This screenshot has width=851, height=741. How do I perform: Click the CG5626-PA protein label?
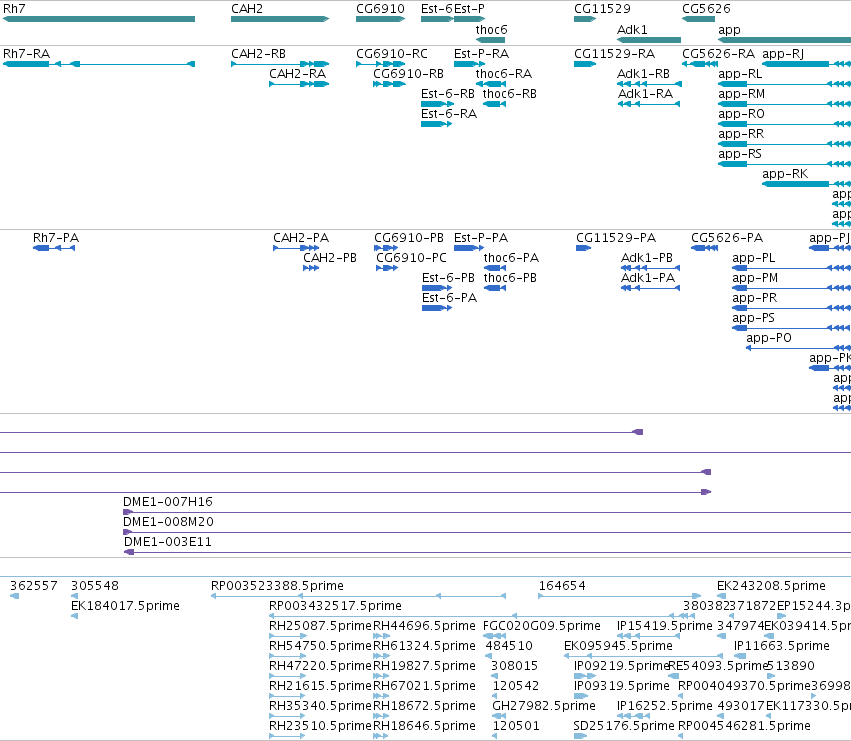(x=727, y=238)
